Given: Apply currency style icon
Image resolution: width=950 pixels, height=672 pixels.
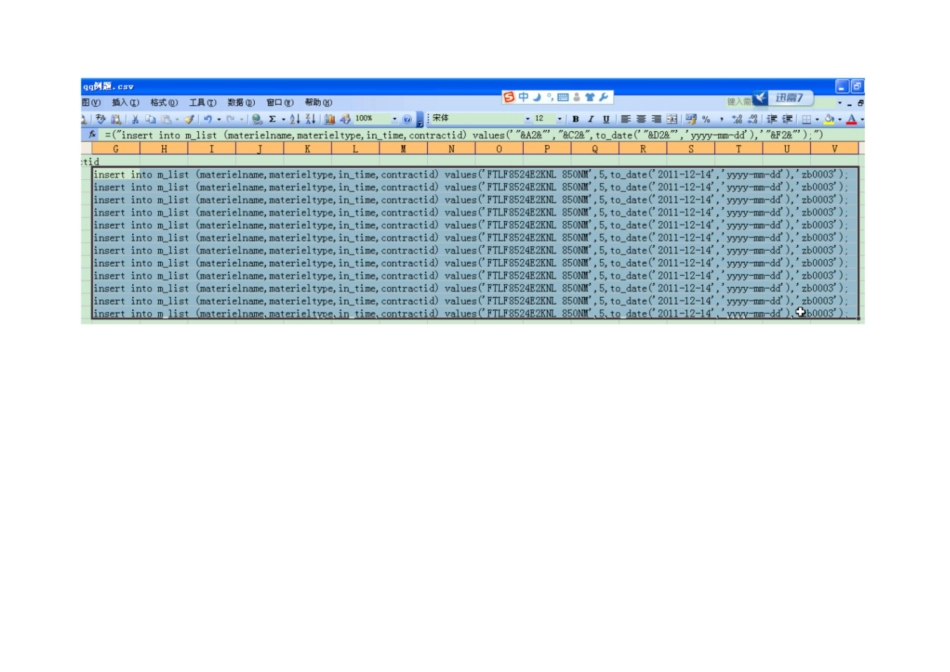Looking at the screenshot, I should coord(691,119).
